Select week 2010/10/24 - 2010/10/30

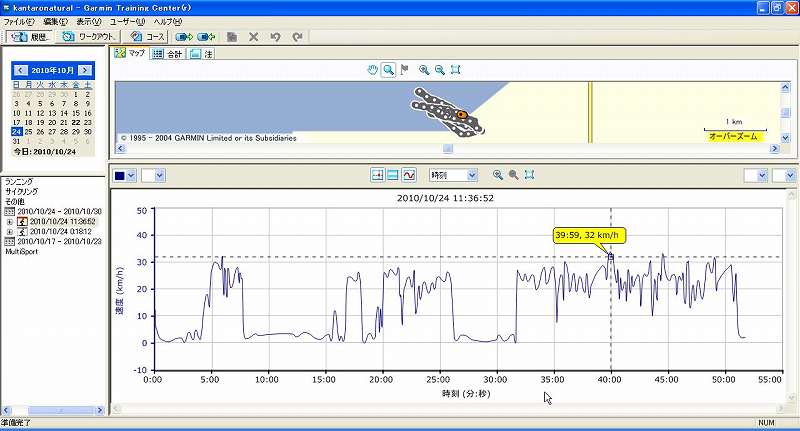pos(59,212)
